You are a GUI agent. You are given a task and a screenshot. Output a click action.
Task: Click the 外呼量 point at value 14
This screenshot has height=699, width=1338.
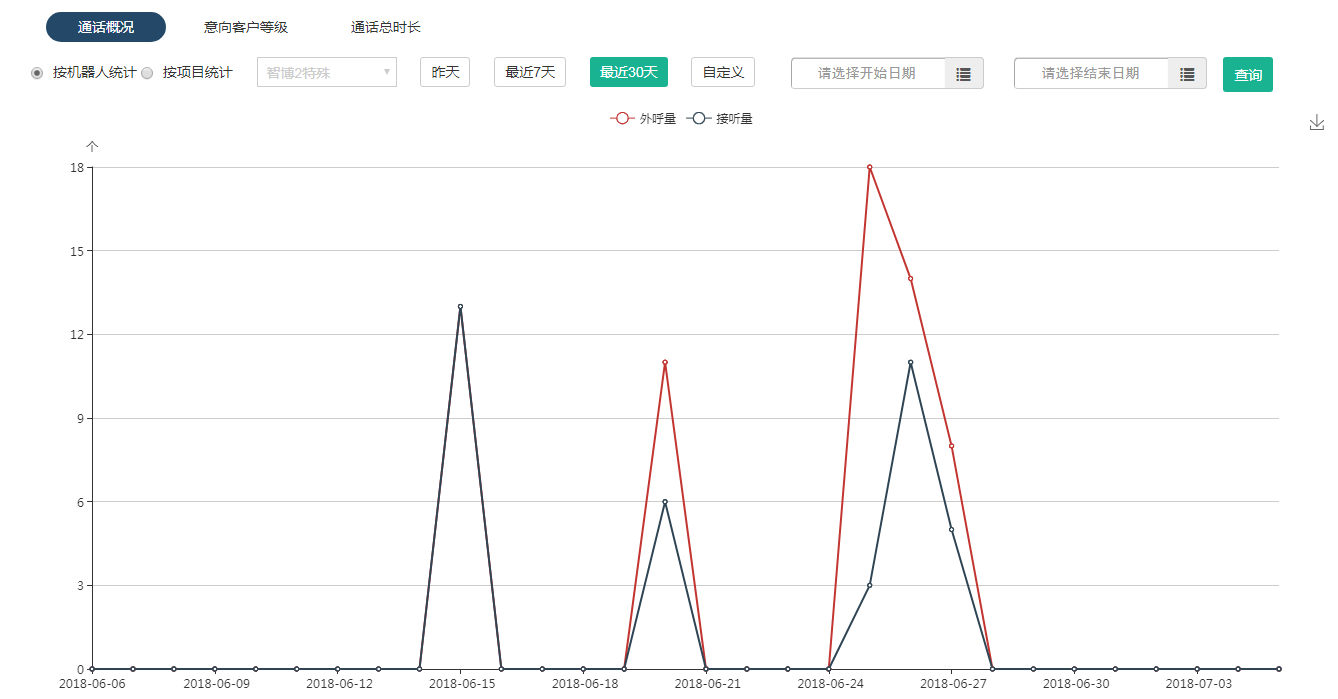coord(910,278)
